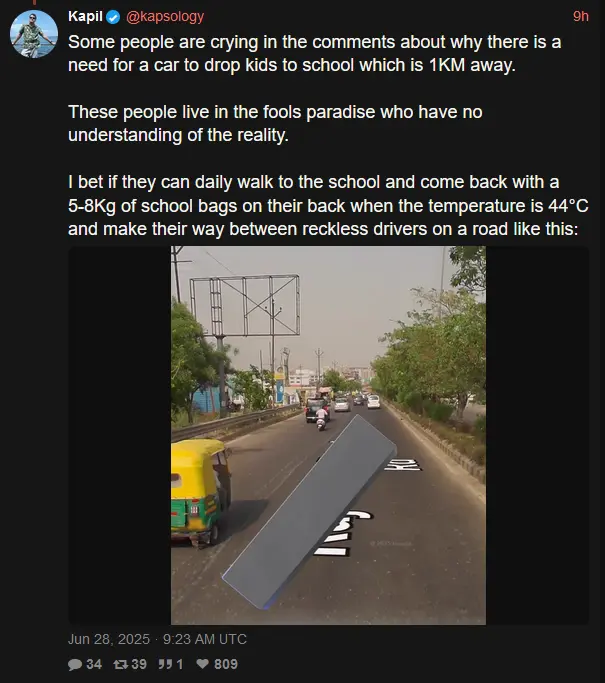This screenshot has width=605, height=683.
Task: Open the @kapsology handle link
Action: tap(165, 17)
